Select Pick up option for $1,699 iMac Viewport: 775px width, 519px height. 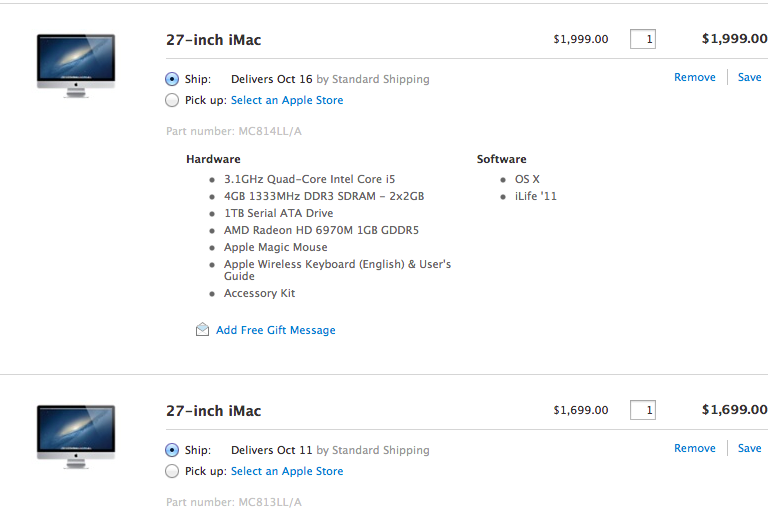pos(172,471)
